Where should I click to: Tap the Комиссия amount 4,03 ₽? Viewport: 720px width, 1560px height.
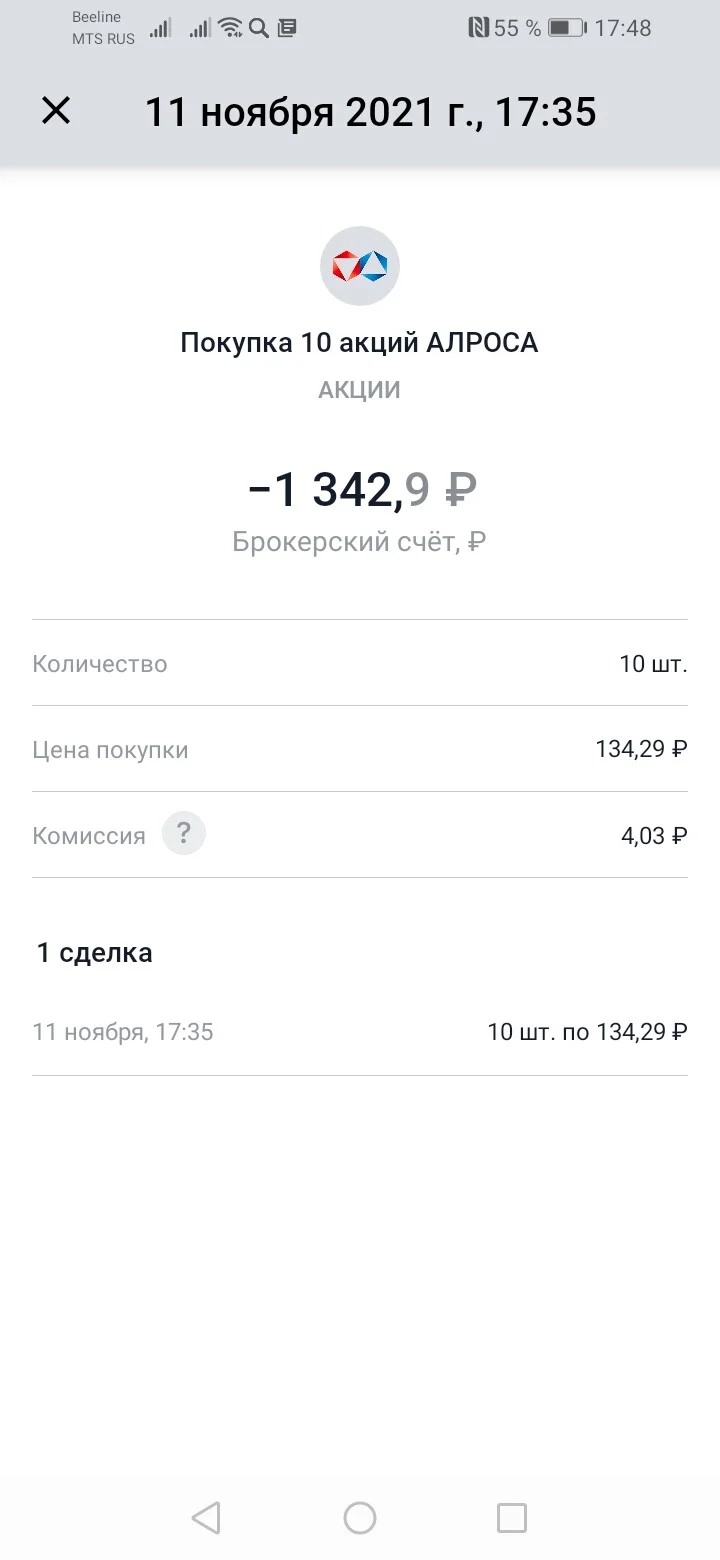[x=654, y=835]
